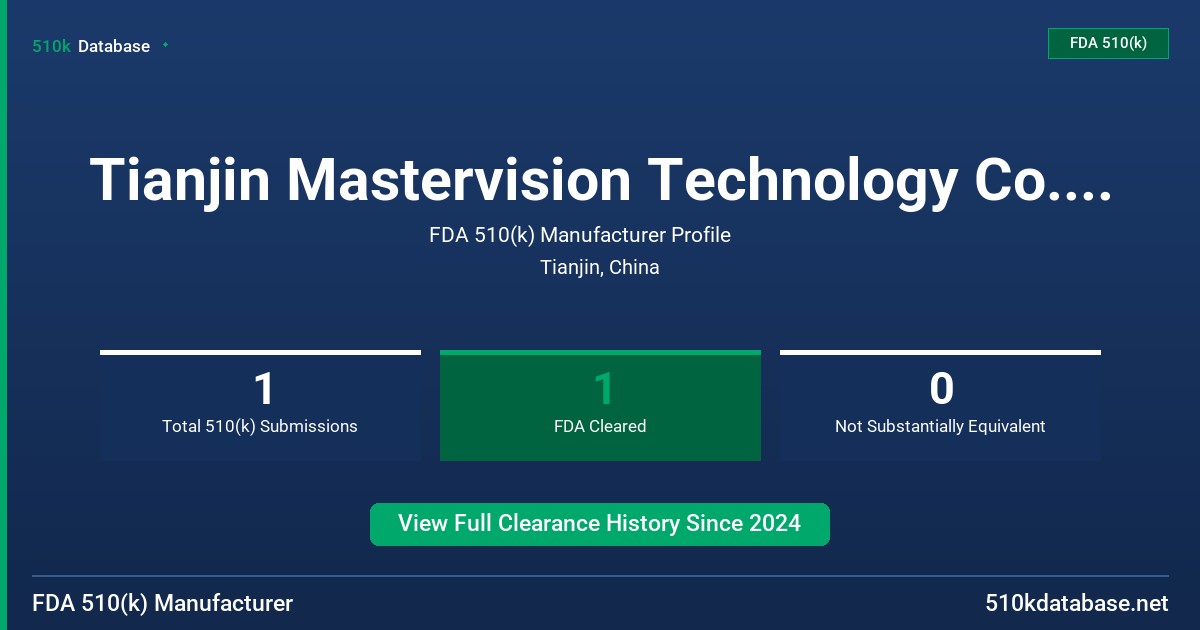
Task: Open the Total 510(k) Submissions stat card
Action: click(260, 405)
